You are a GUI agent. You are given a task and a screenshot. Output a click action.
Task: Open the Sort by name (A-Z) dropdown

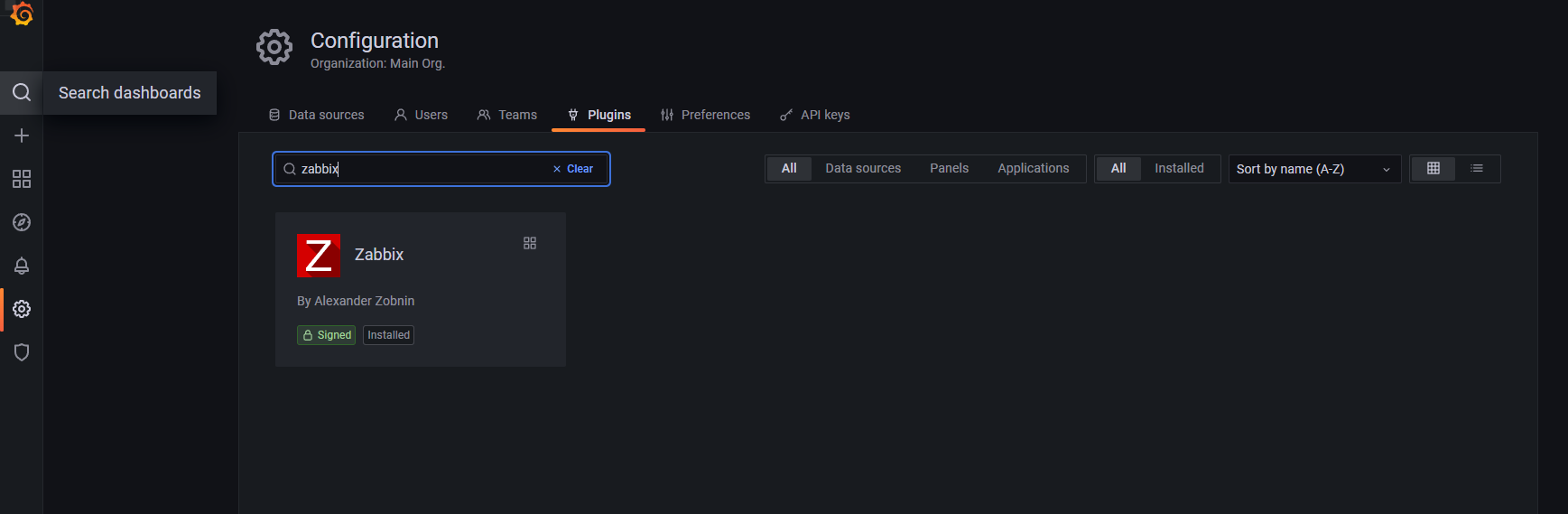tap(1314, 169)
